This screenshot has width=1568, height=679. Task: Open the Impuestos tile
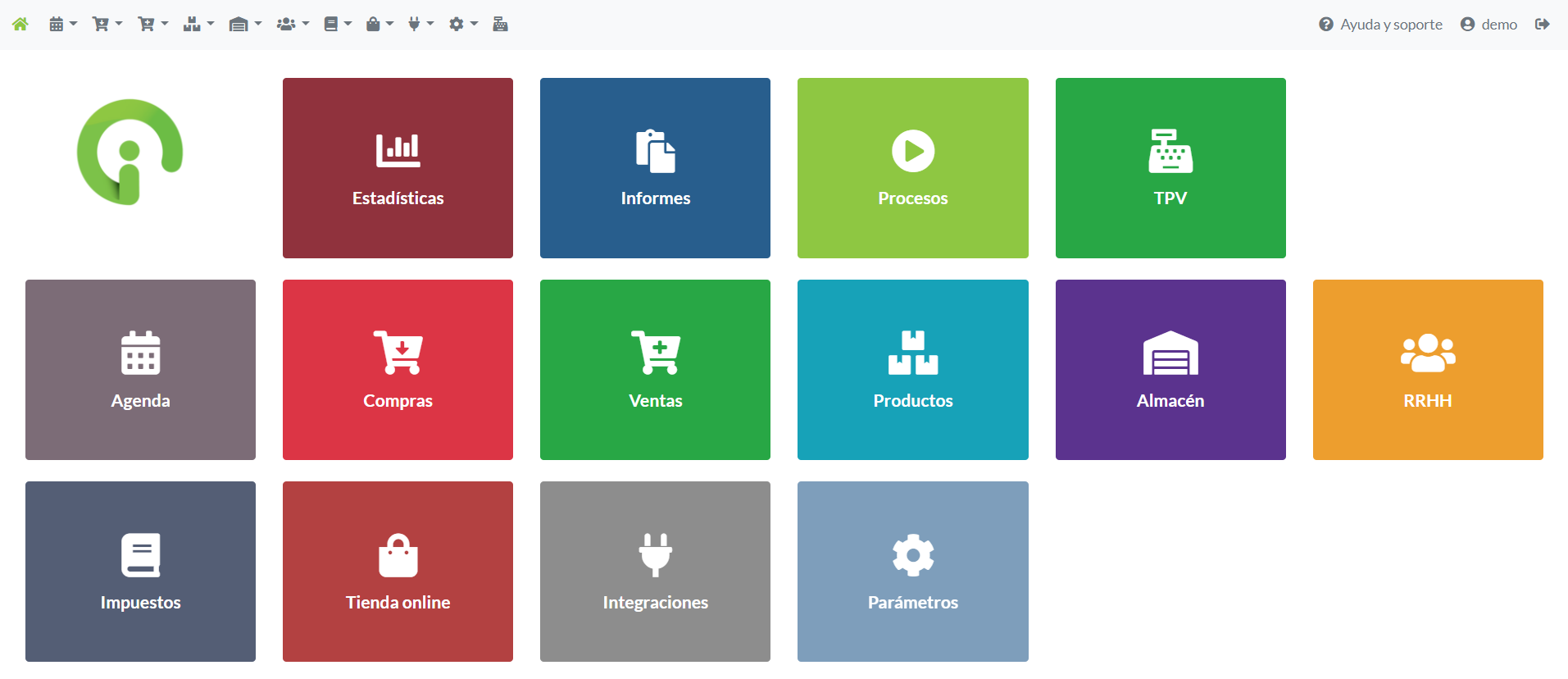pyautogui.click(x=140, y=572)
